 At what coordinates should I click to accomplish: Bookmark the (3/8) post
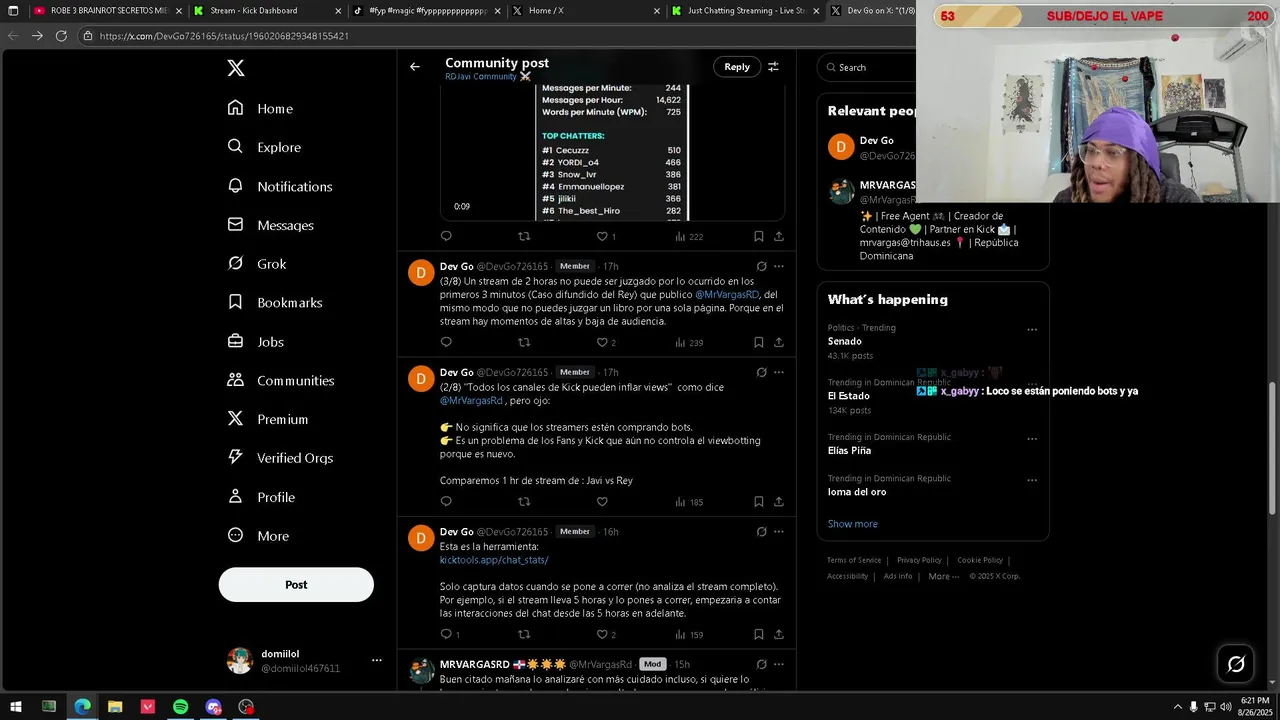tap(758, 342)
